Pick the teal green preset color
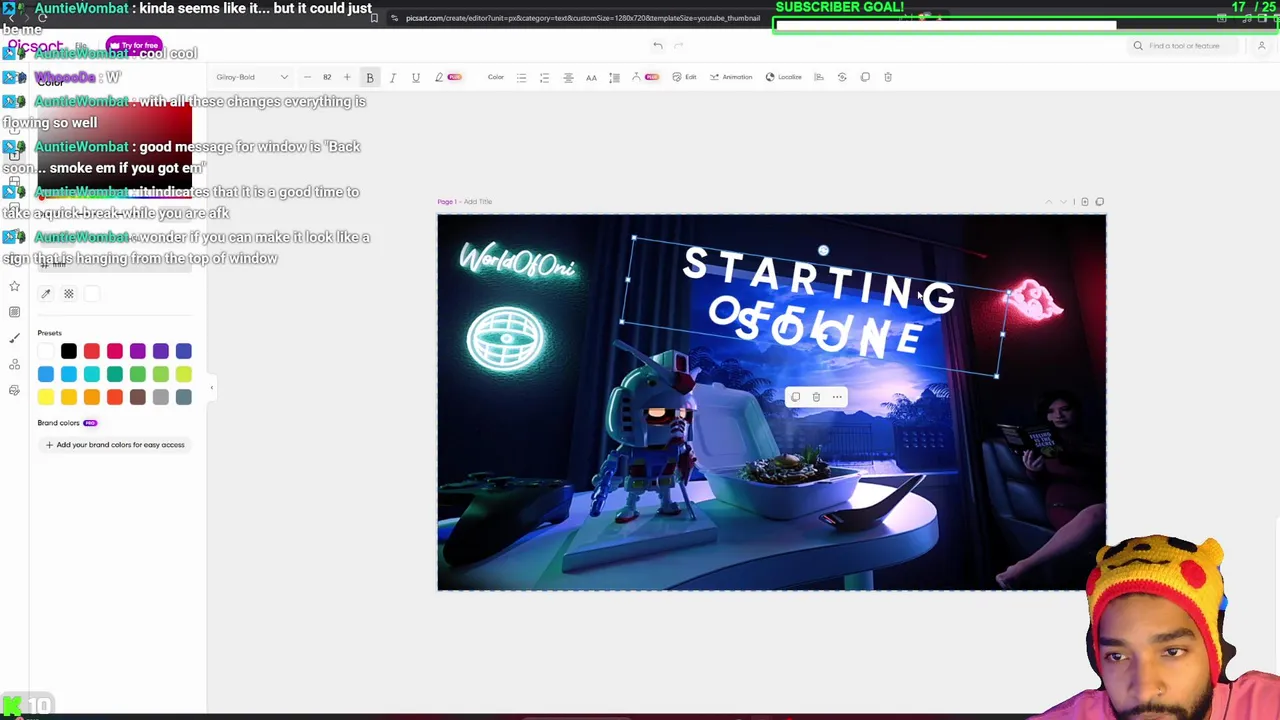Screen dimensions: 1280x720 pos(115,374)
